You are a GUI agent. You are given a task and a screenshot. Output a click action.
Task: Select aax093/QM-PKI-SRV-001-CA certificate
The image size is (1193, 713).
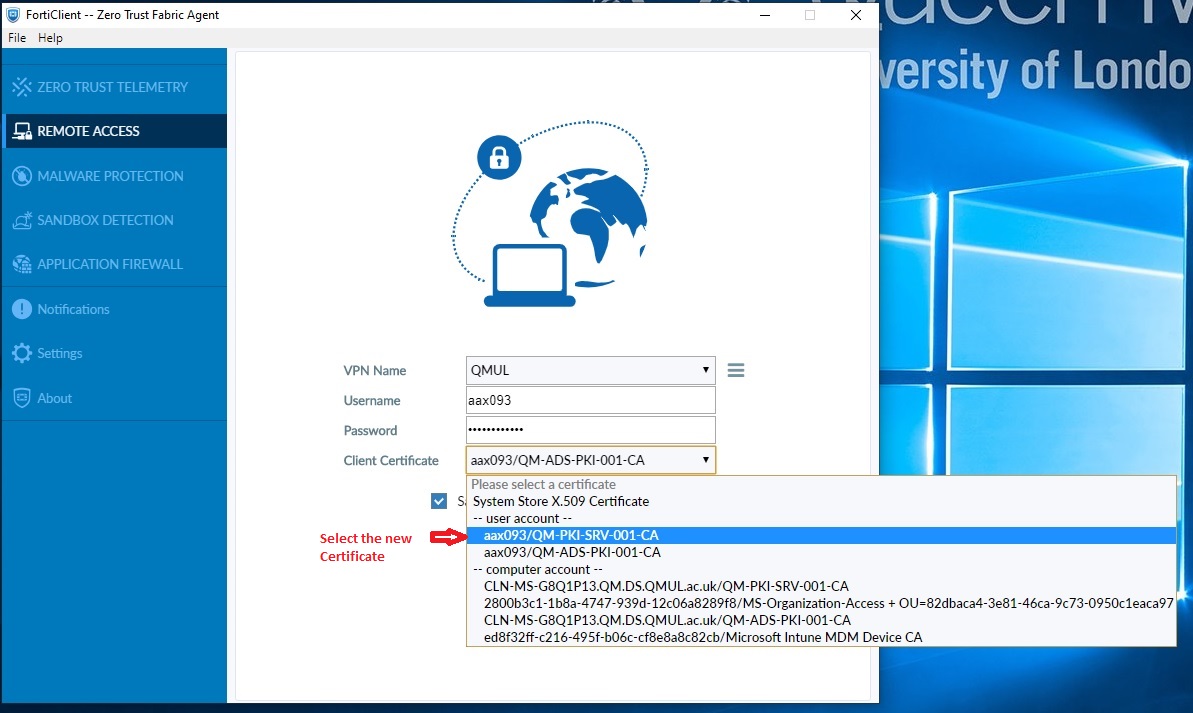click(x=571, y=535)
